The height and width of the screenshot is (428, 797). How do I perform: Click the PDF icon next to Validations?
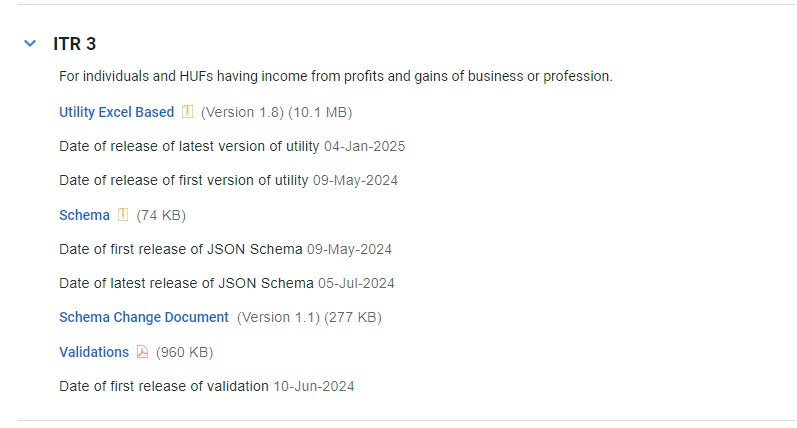(142, 352)
